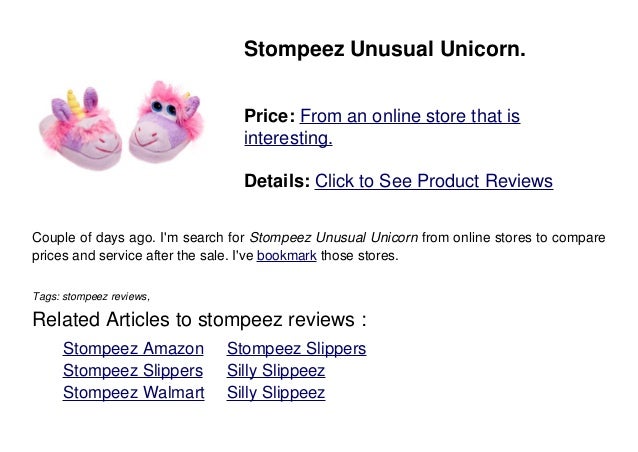This screenshot has width=638, height=452.
Task: Open Silly Slippeez link beside Stompeez Walmart
Action: click(x=276, y=392)
